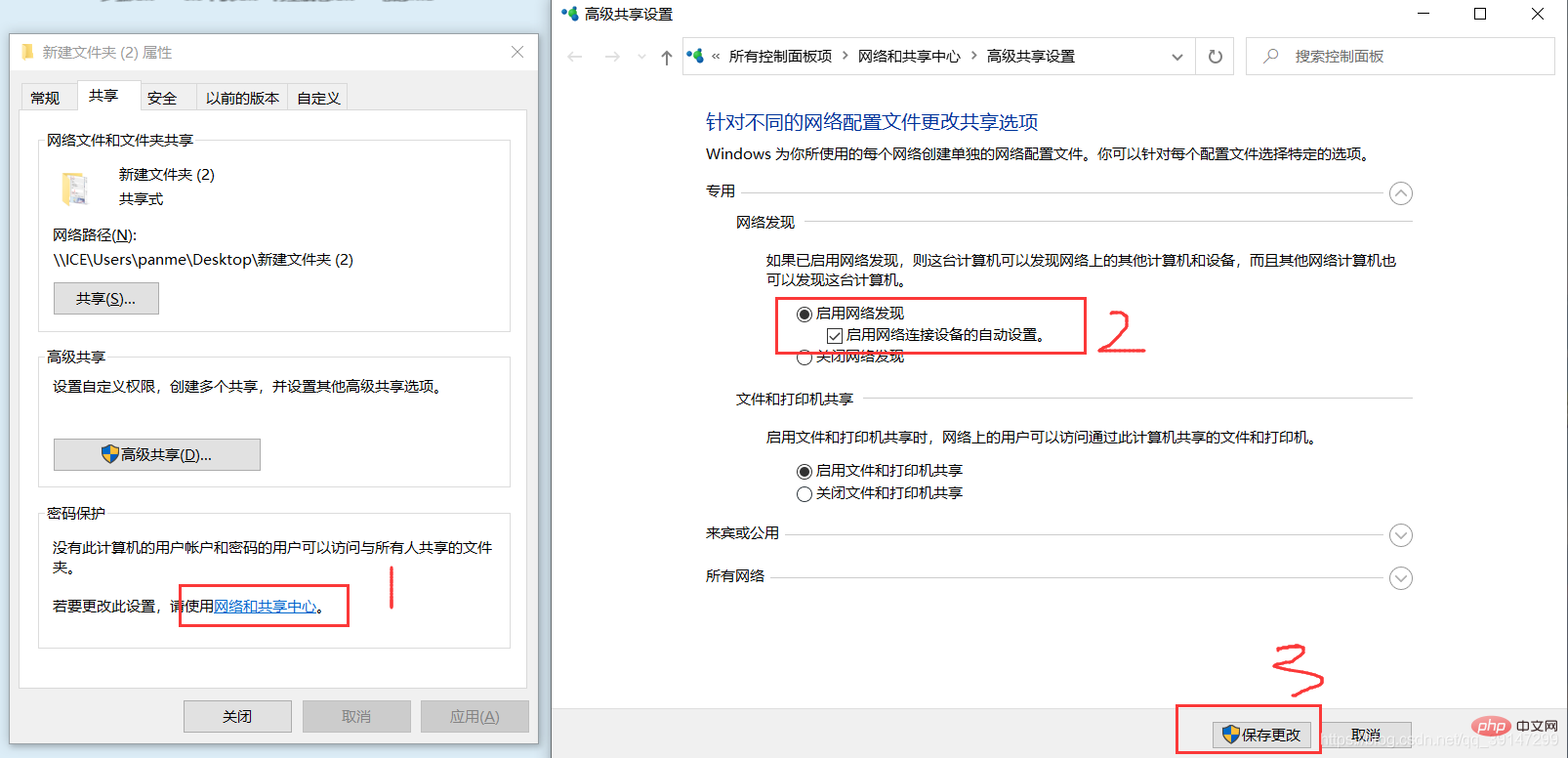Click 共享式 status text

[142, 199]
